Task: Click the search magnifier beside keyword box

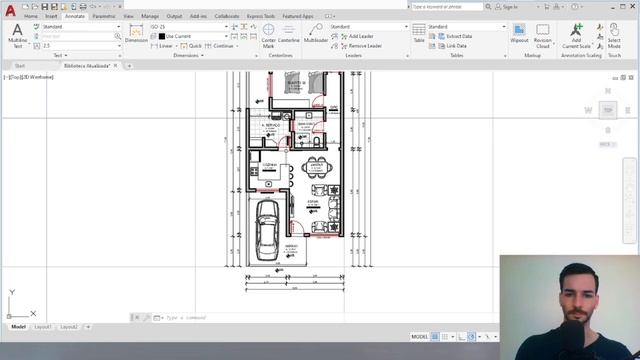Action: [488, 7]
